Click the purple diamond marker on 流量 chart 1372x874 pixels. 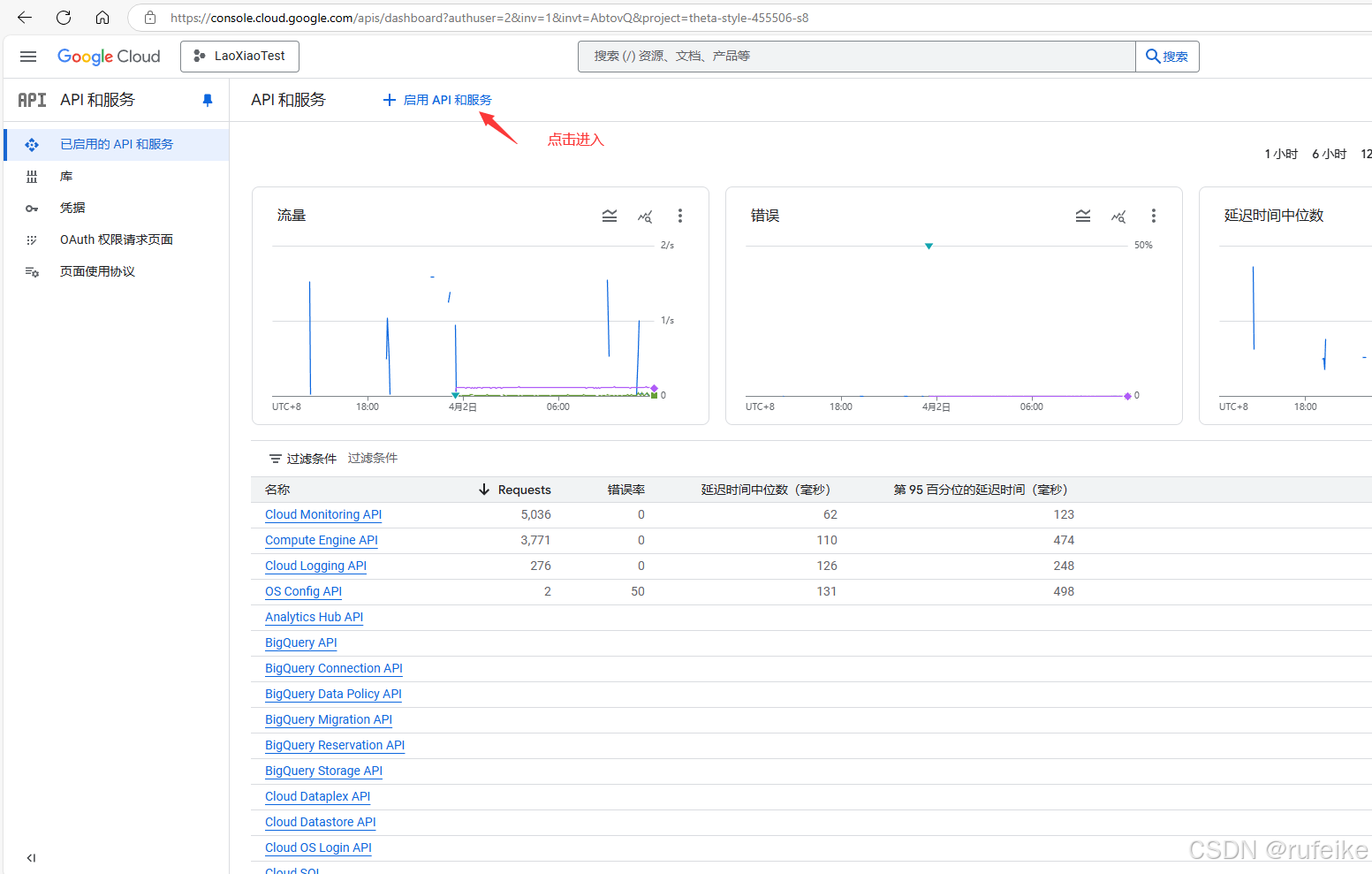tap(655, 388)
